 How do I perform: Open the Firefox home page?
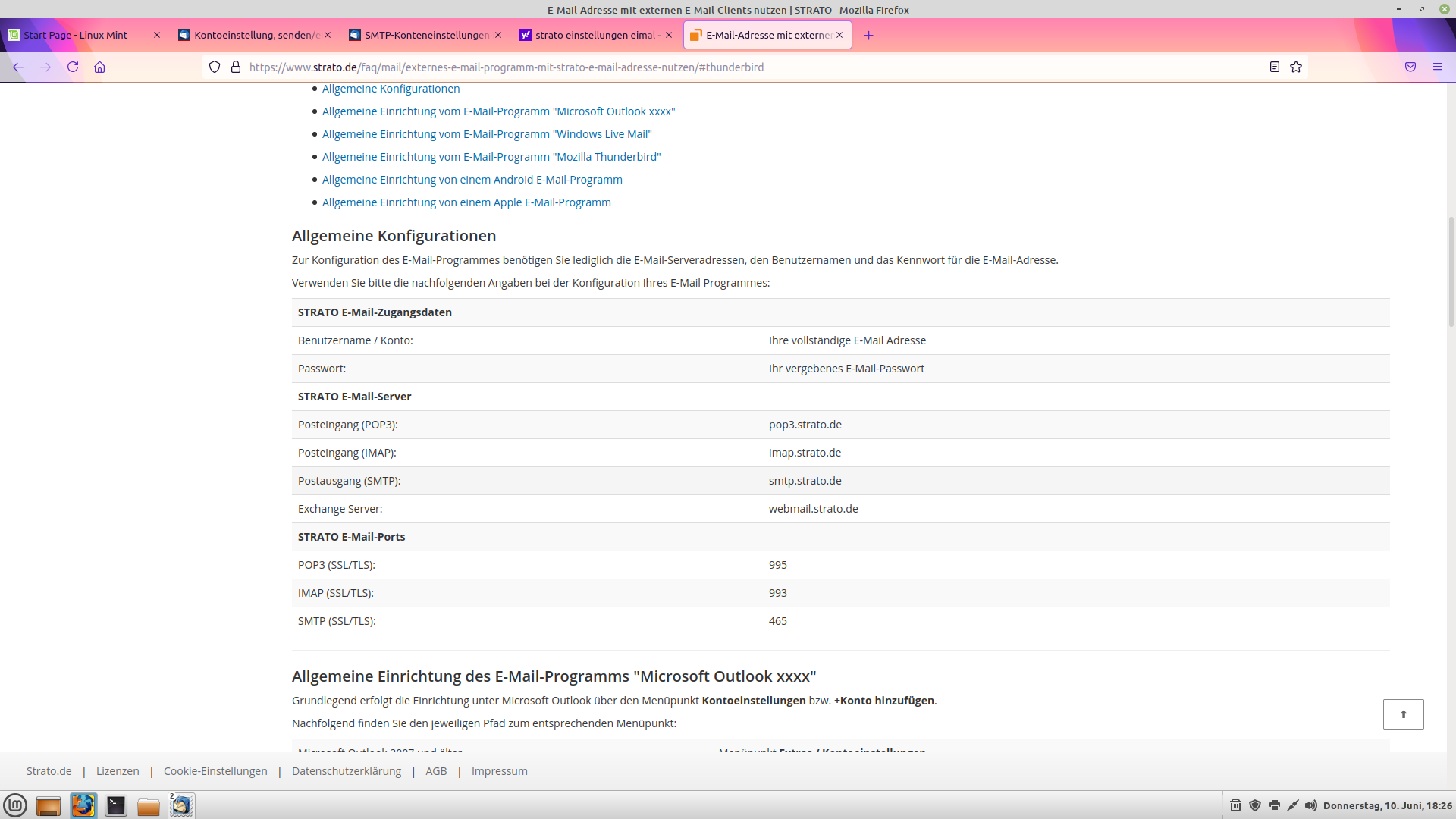99,67
